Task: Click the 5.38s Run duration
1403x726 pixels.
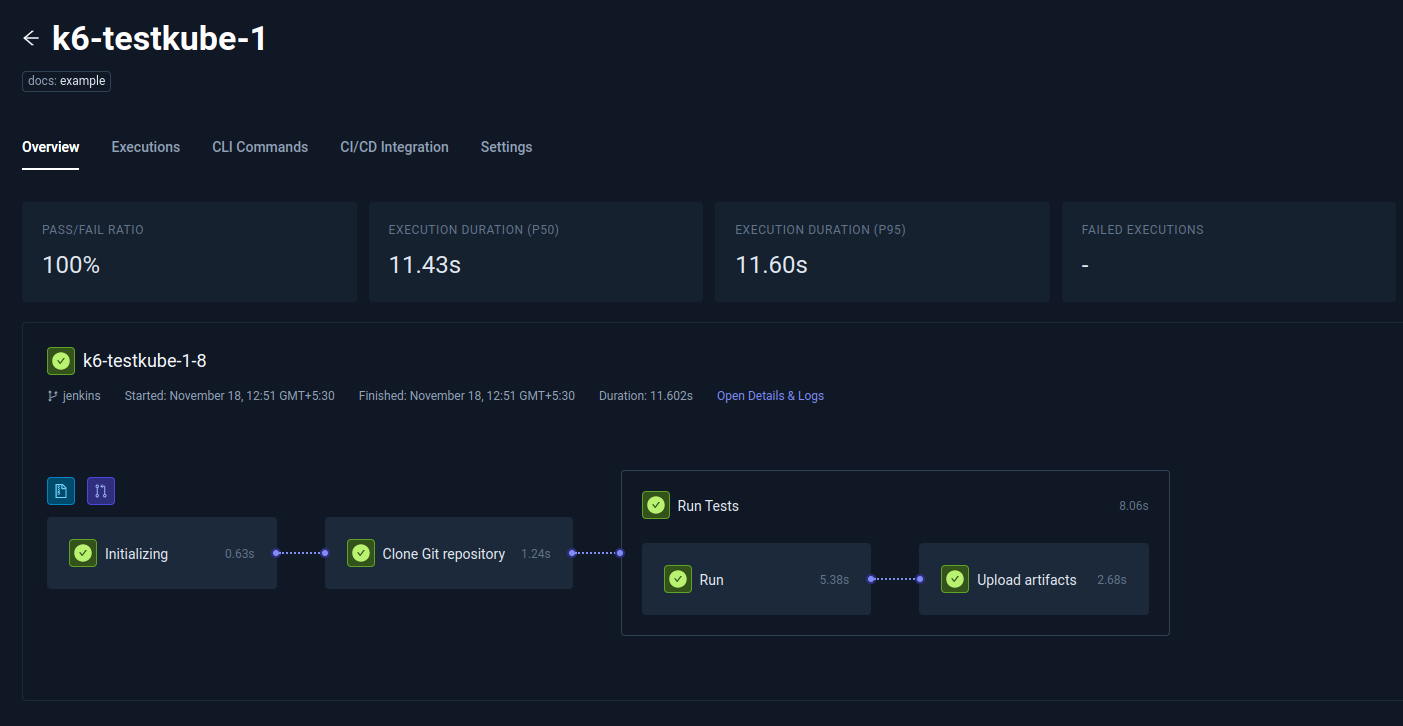Action: 834,580
